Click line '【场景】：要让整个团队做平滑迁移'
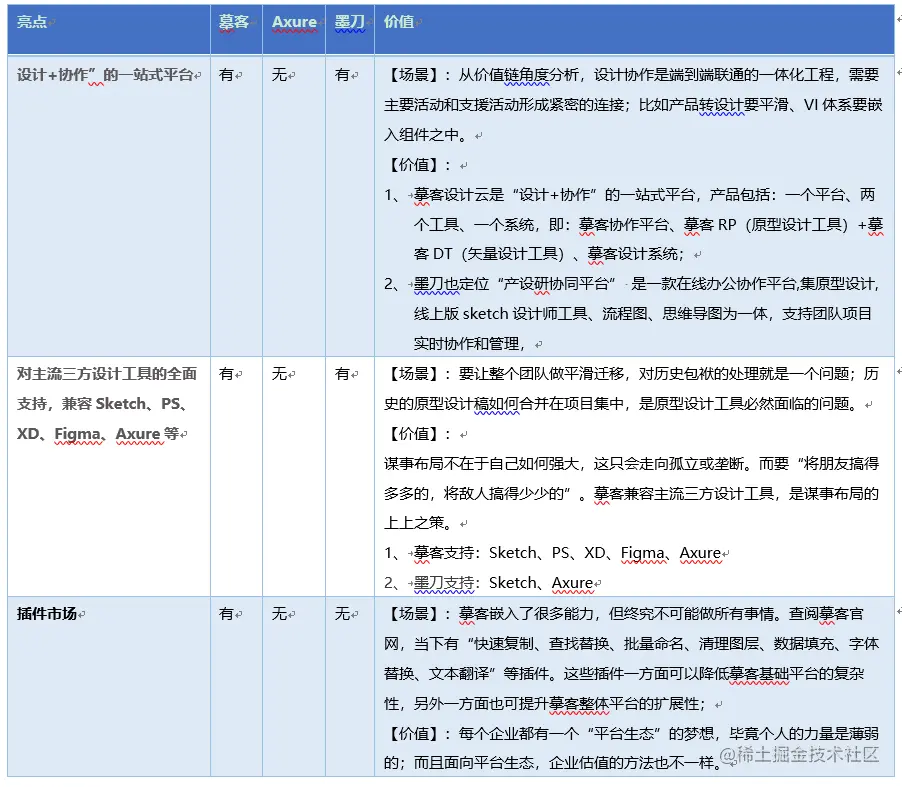 click(632, 374)
